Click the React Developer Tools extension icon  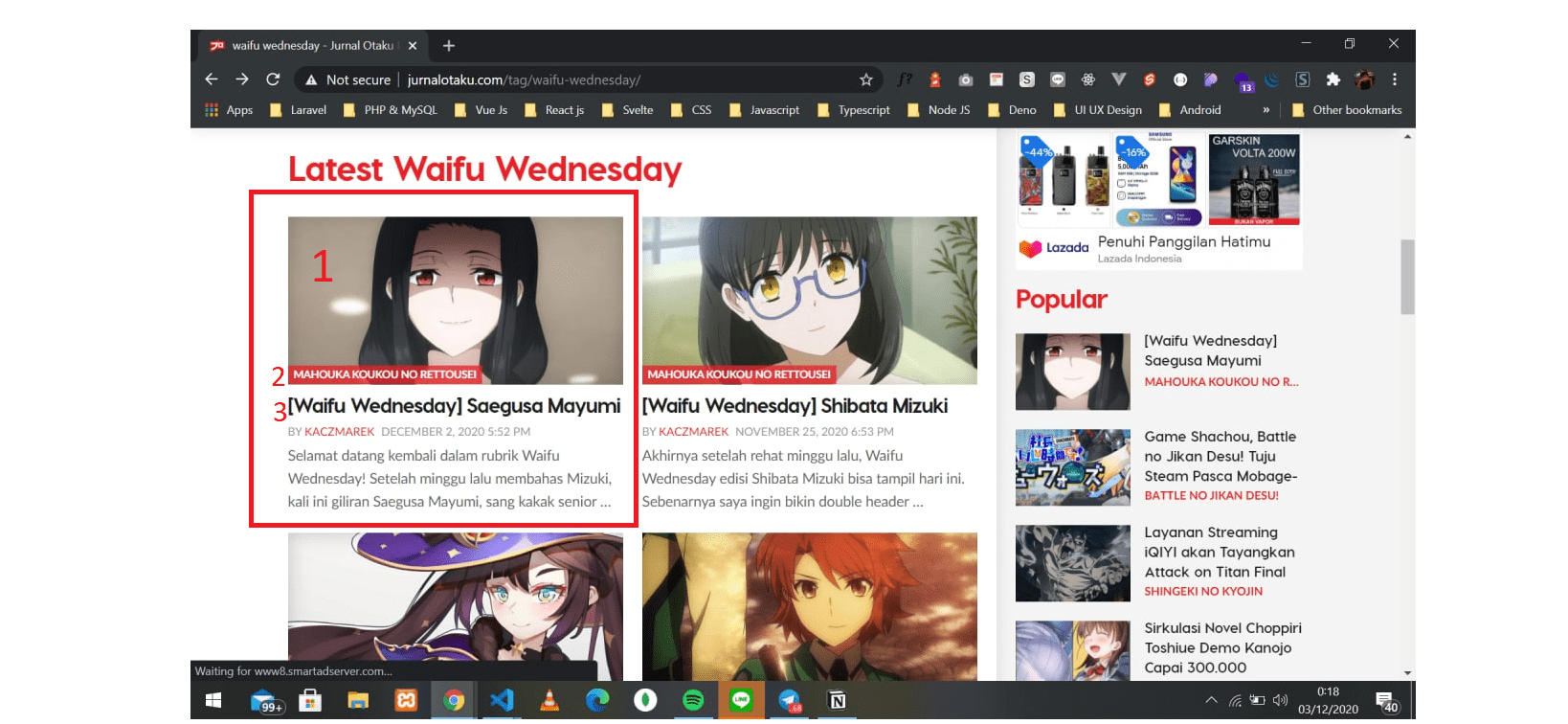1088,79
